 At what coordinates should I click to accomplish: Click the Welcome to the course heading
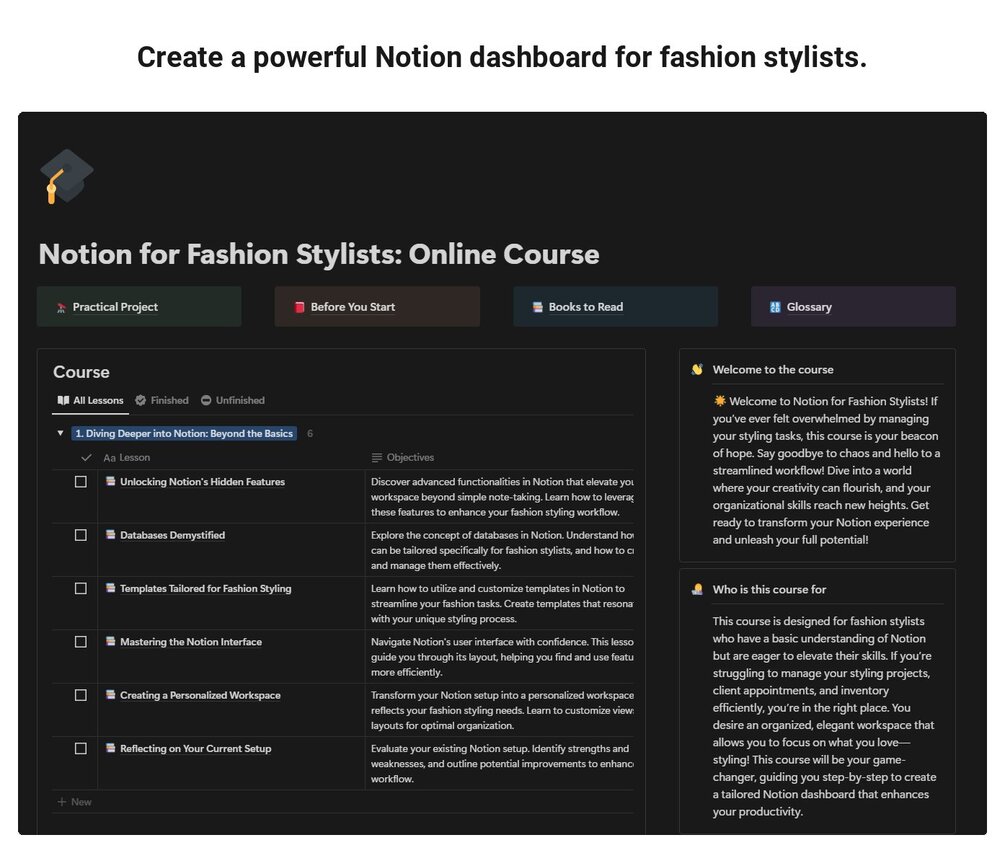[773, 370]
